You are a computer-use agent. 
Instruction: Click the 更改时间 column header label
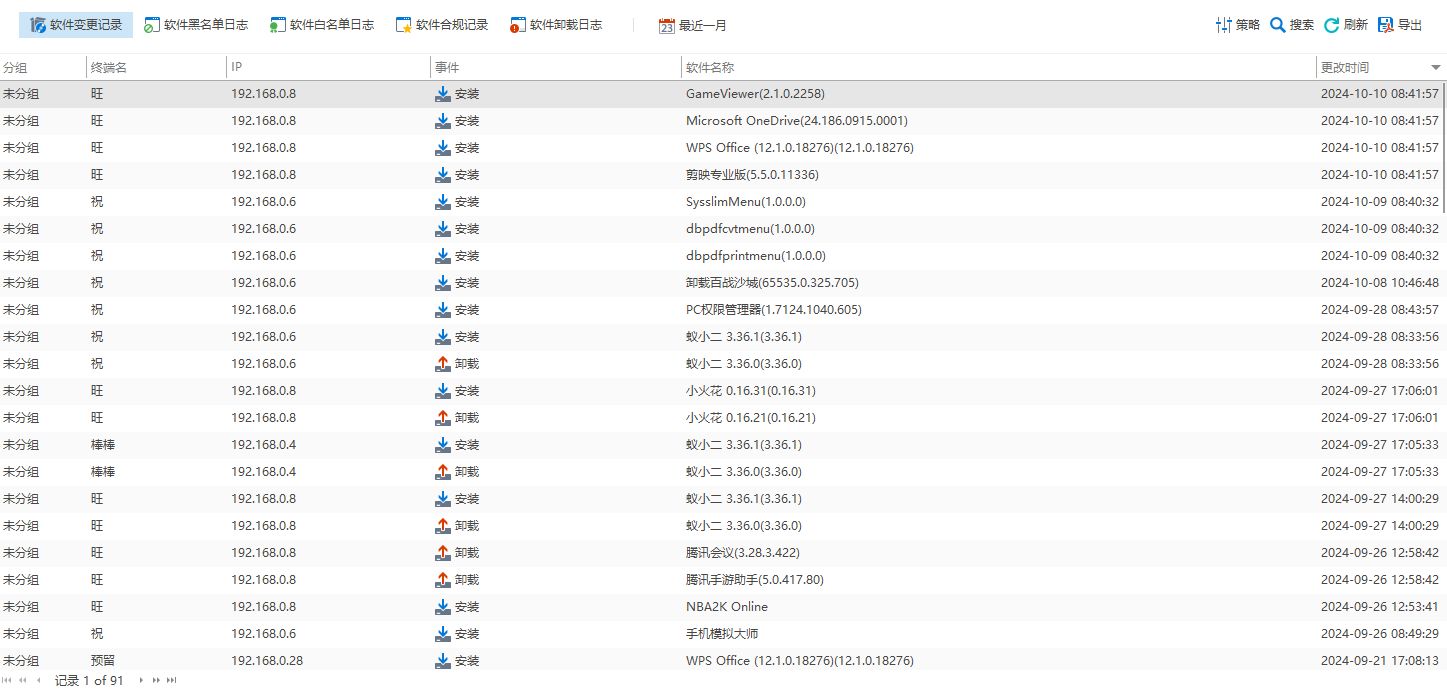click(x=1345, y=68)
